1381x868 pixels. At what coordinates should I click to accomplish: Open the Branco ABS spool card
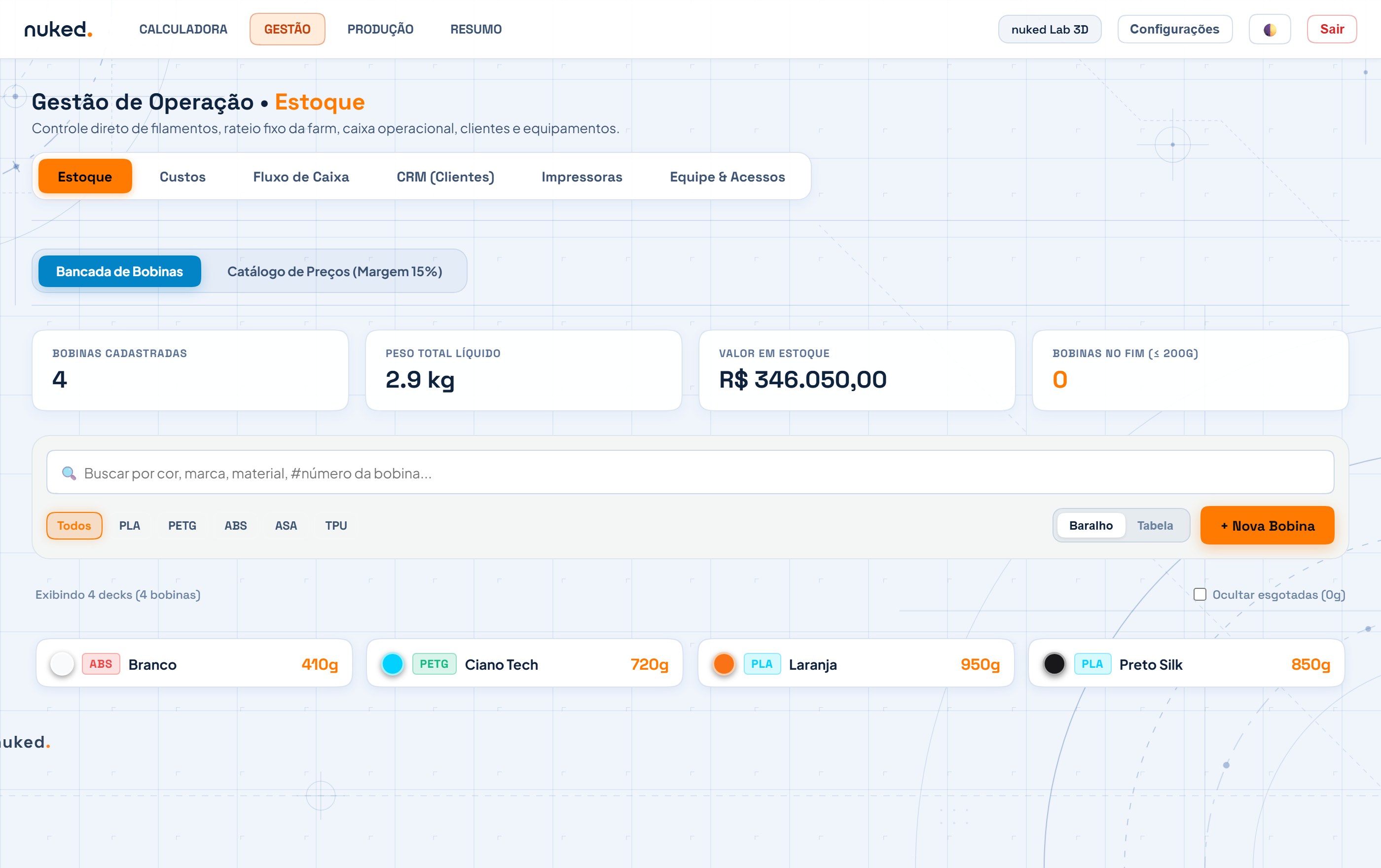click(194, 663)
